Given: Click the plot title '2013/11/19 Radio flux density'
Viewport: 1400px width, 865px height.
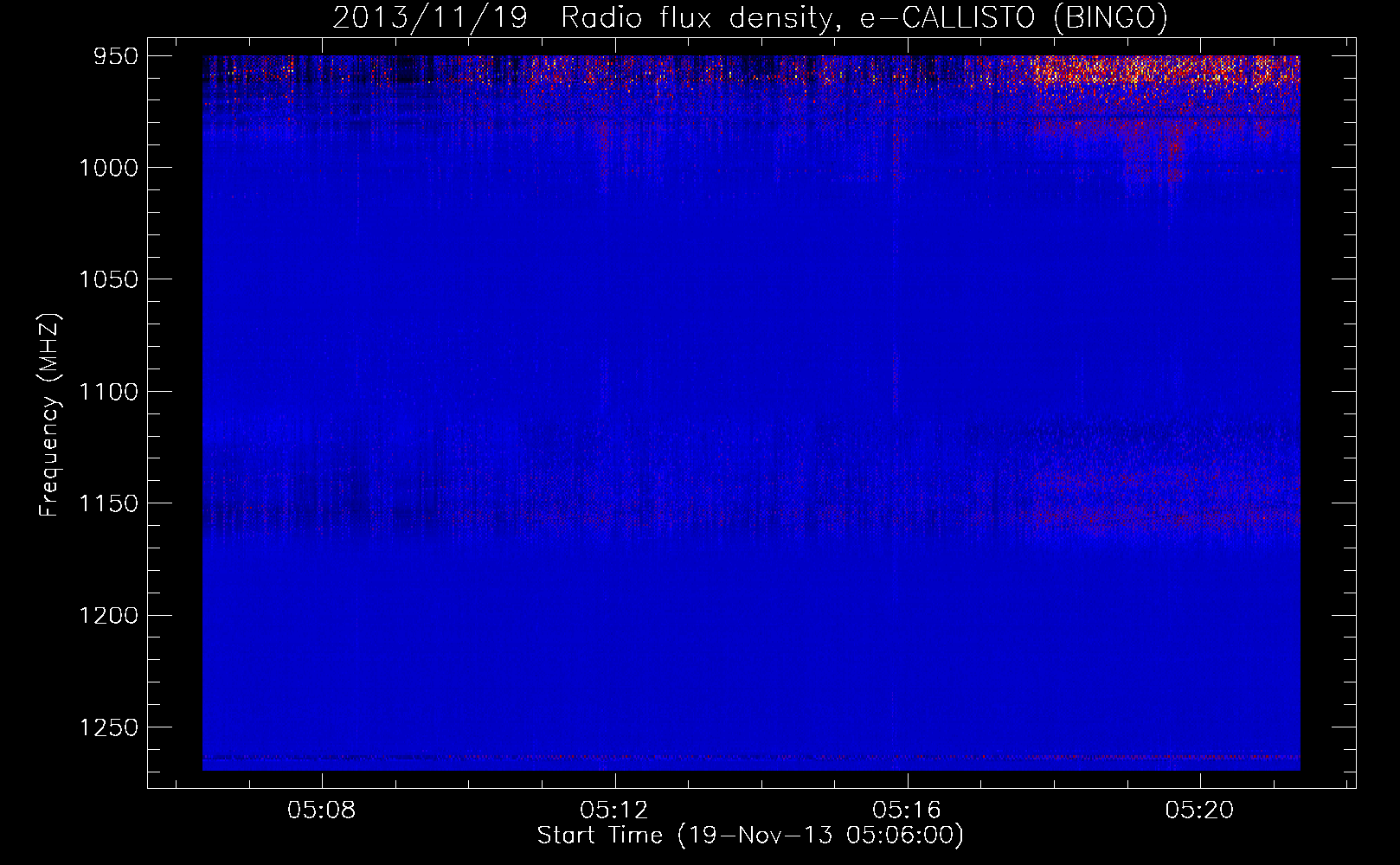Looking at the screenshot, I should pyautogui.click(x=588, y=19).
